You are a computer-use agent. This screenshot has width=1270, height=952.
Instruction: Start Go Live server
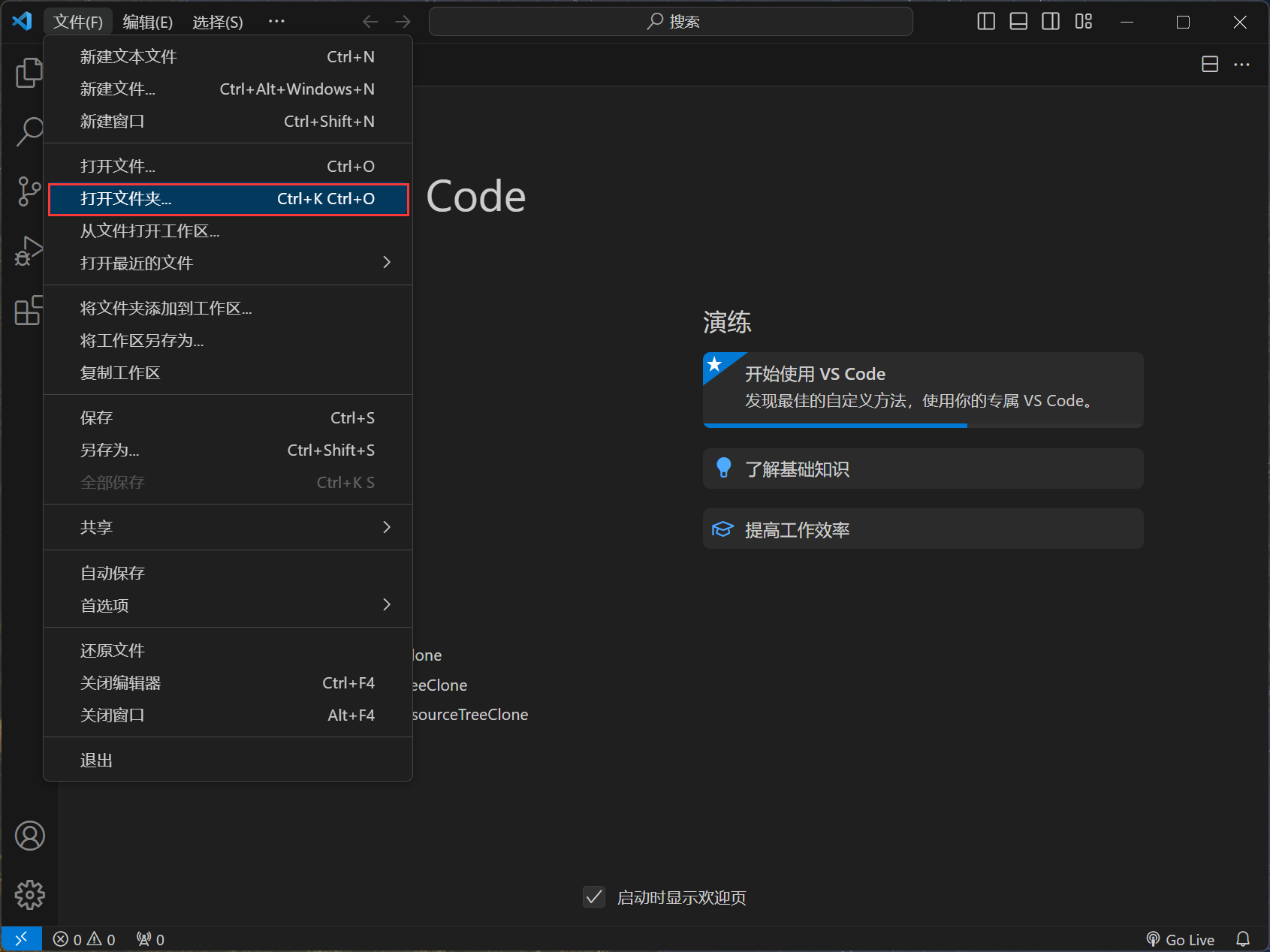click(1181, 939)
